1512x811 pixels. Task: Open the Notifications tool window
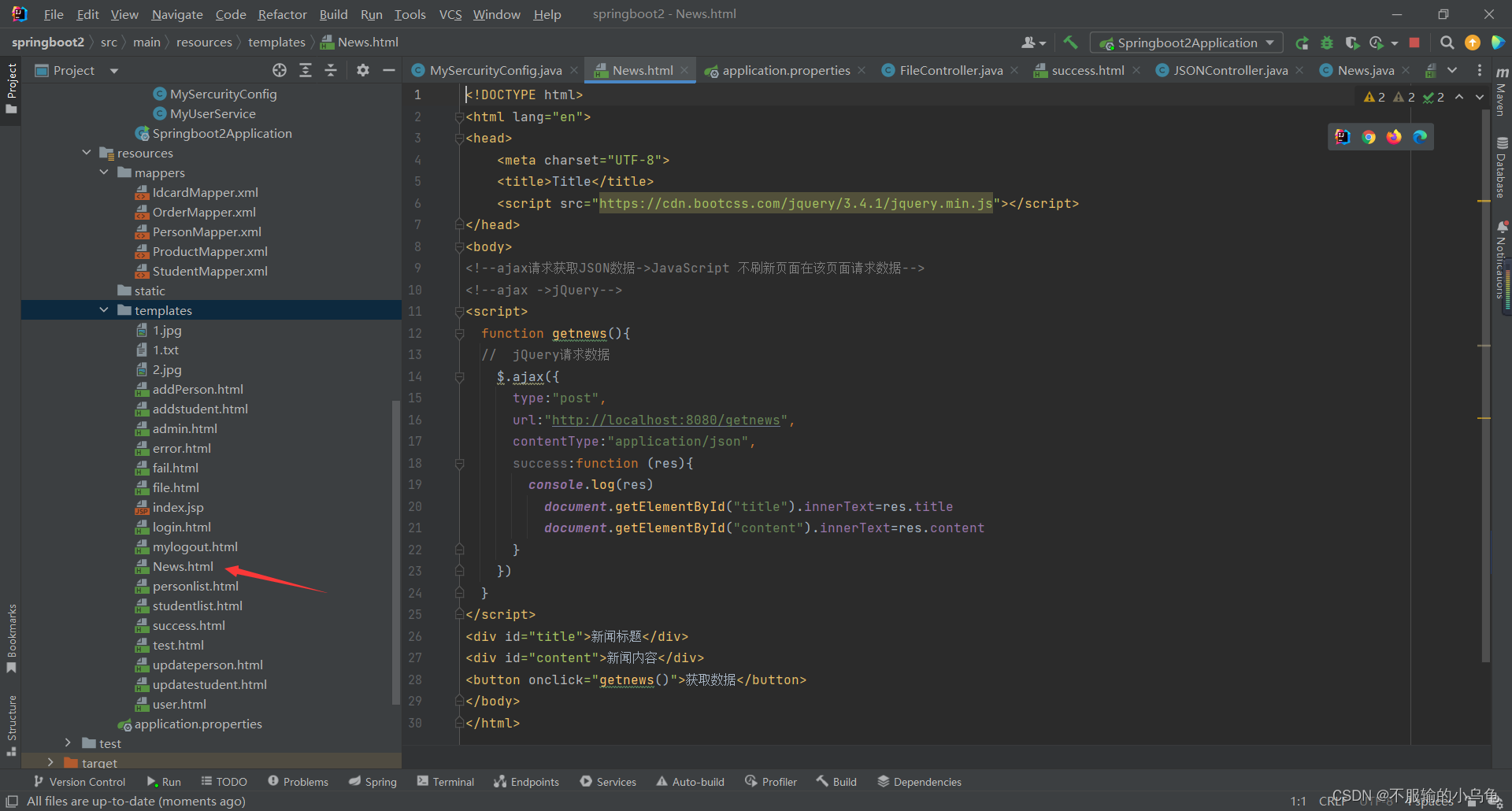coord(1502,259)
